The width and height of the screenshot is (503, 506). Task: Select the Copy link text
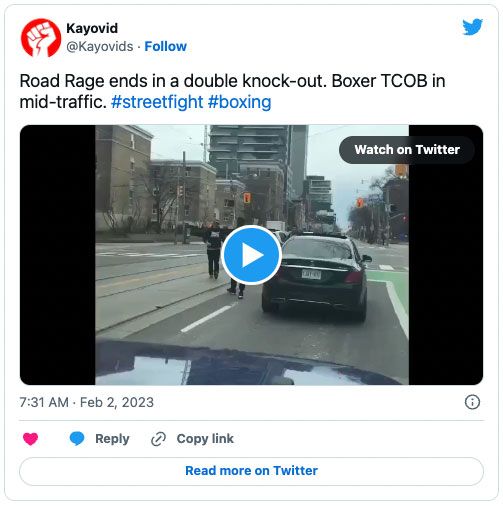(x=205, y=439)
